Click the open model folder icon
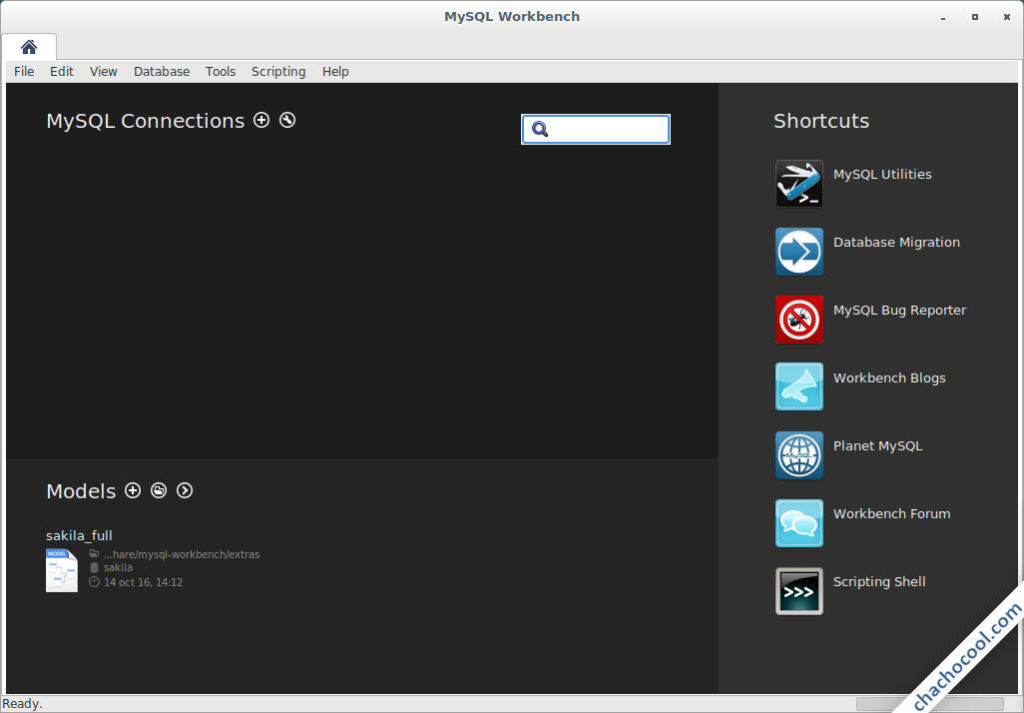Image resolution: width=1024 pixels, height=713 pixels. pyautogui.click(x=159, y=491)
